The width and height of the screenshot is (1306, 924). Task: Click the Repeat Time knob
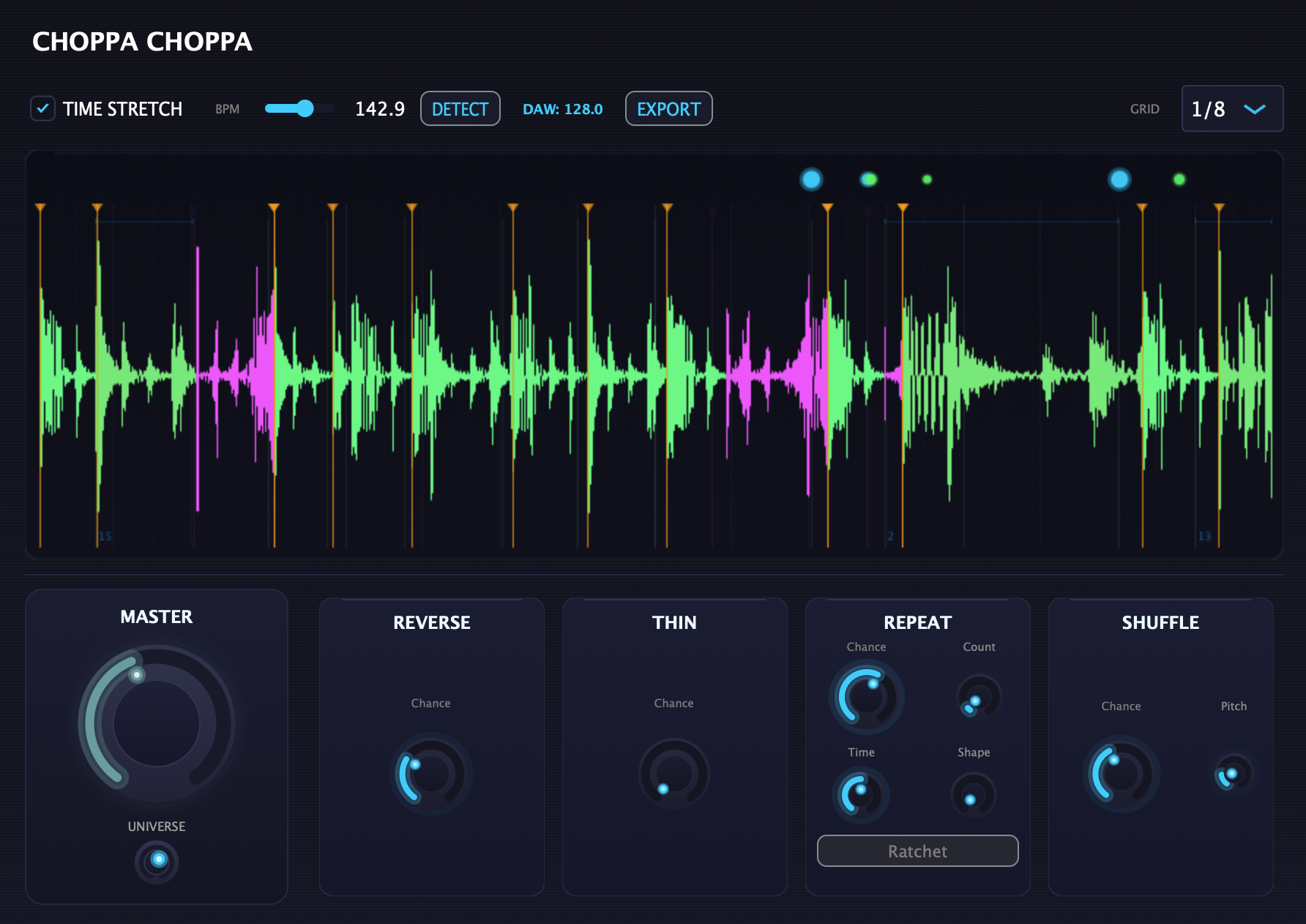click(861, 795)
